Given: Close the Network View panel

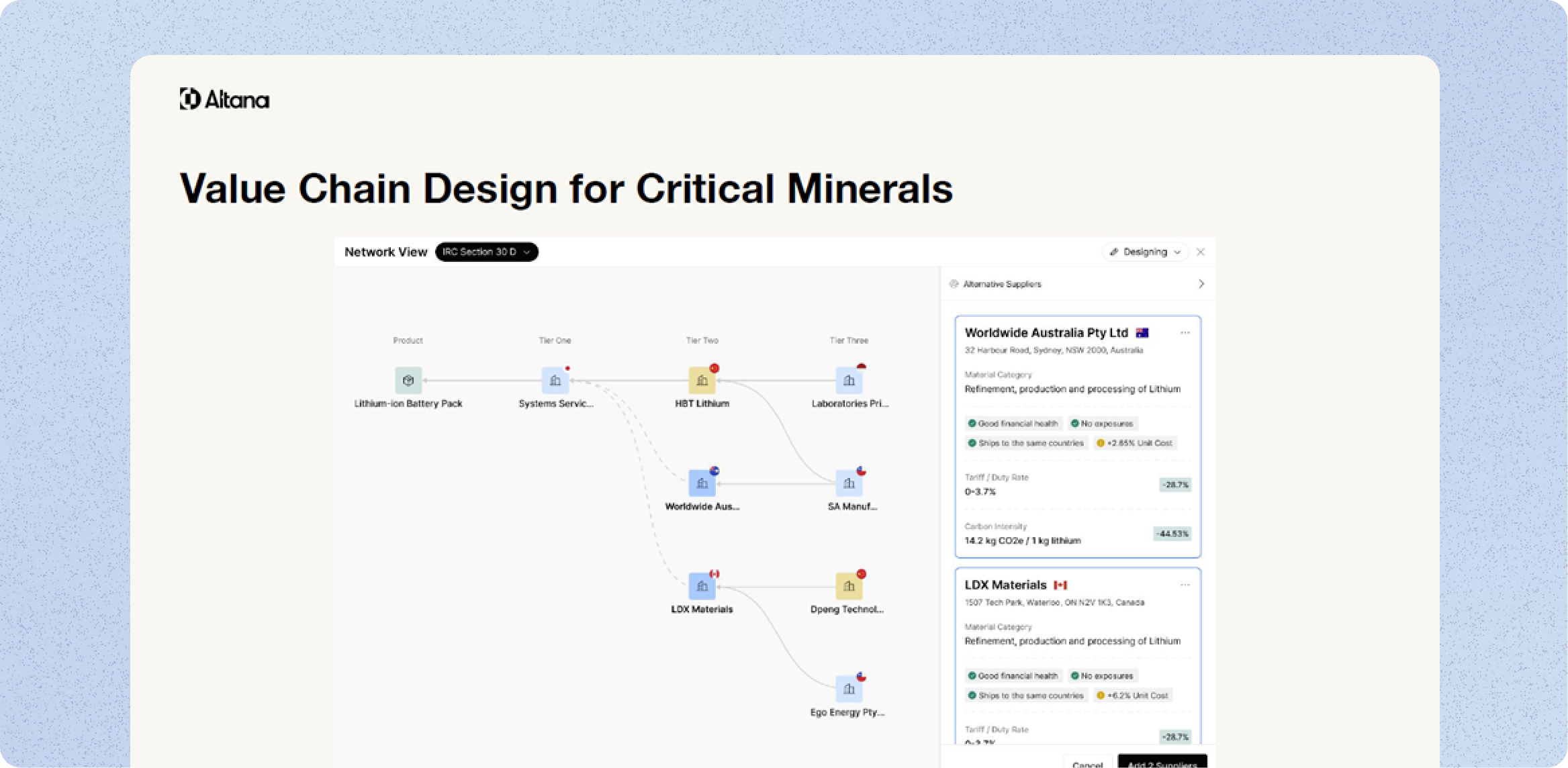Looking at the screenshot, I should 1201,252.
